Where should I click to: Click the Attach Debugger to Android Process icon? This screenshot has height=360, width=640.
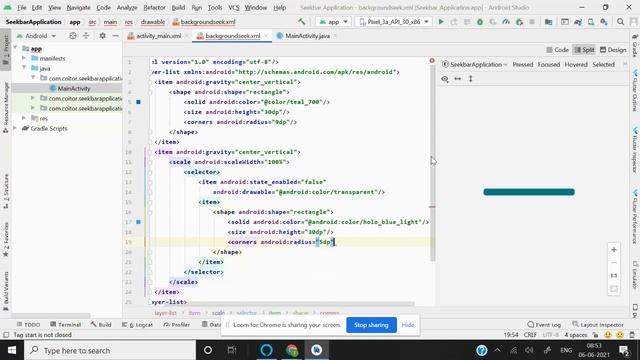[519, 22]
